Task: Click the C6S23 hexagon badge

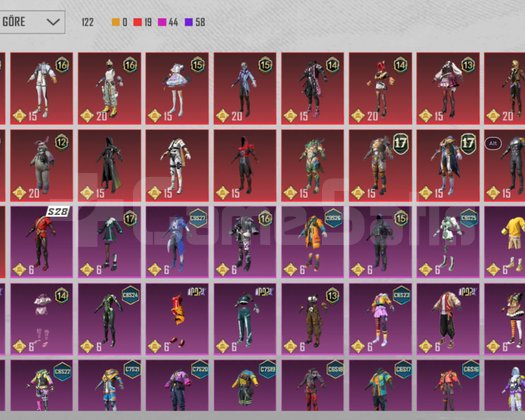Action: coord(401,295)
